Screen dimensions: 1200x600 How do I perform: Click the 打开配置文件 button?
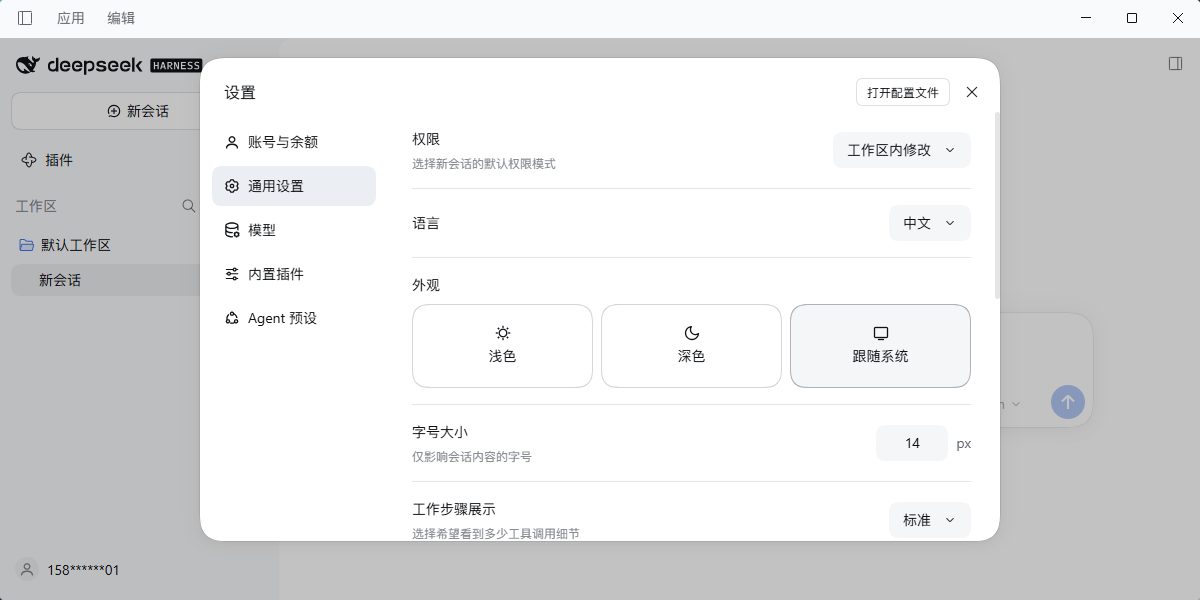click(903, 92)
